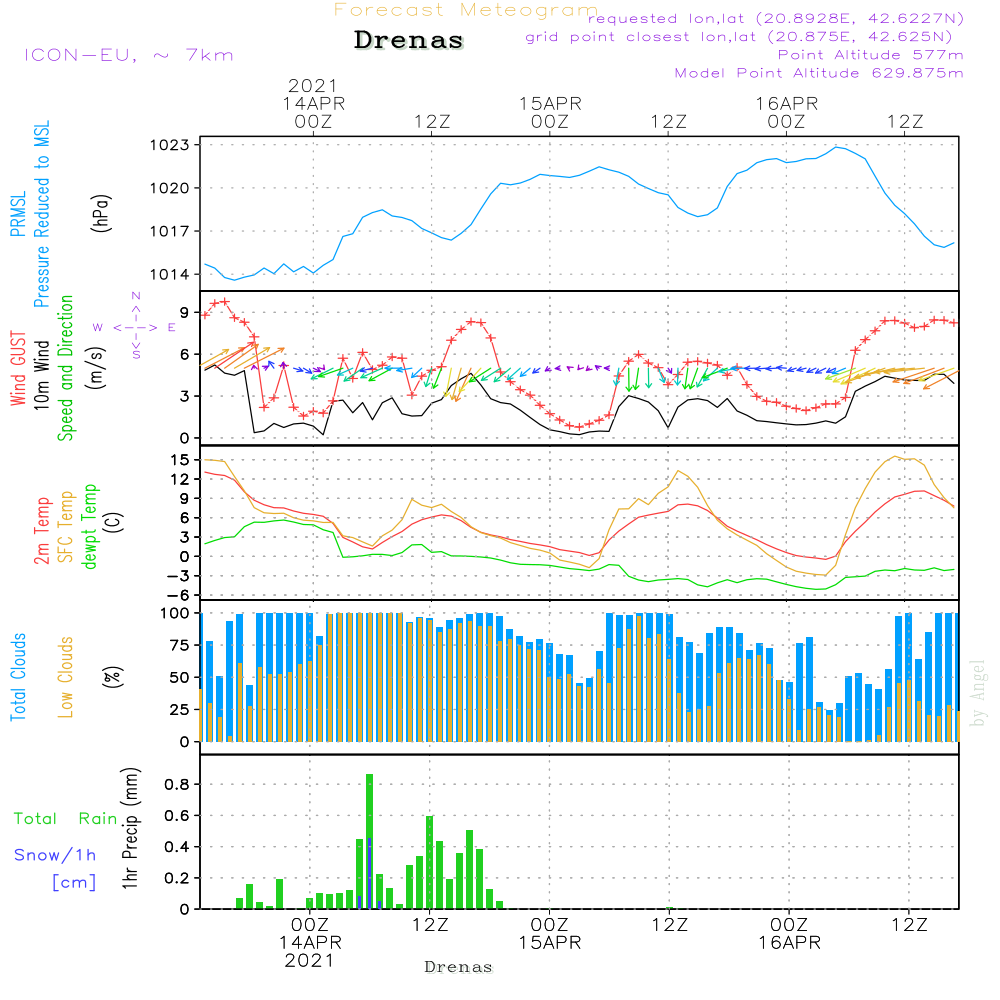Click the Drenas title at top
The image size is (1000, 1000).
pos(408,40)
